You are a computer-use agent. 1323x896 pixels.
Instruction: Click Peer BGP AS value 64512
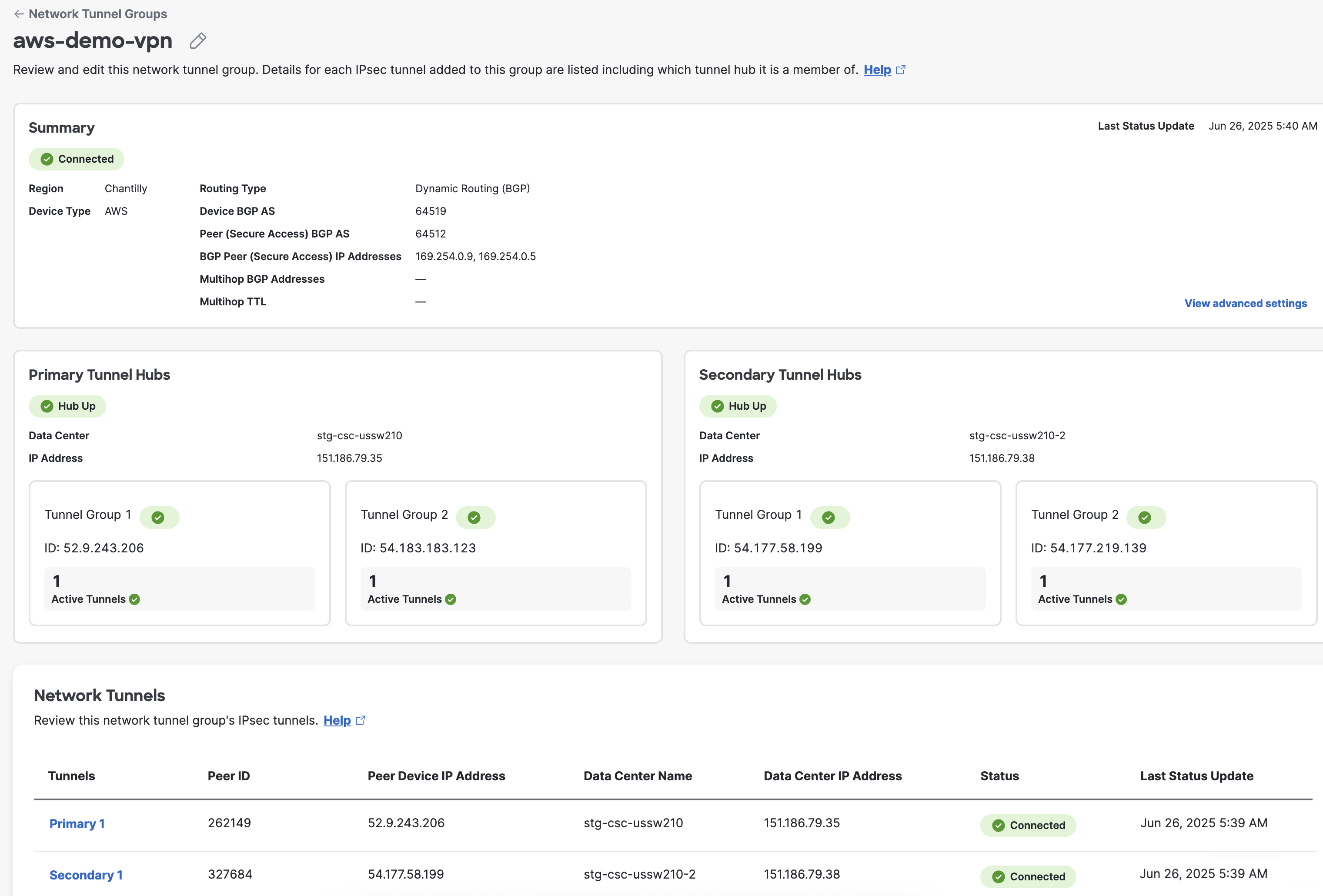[431, 234]
